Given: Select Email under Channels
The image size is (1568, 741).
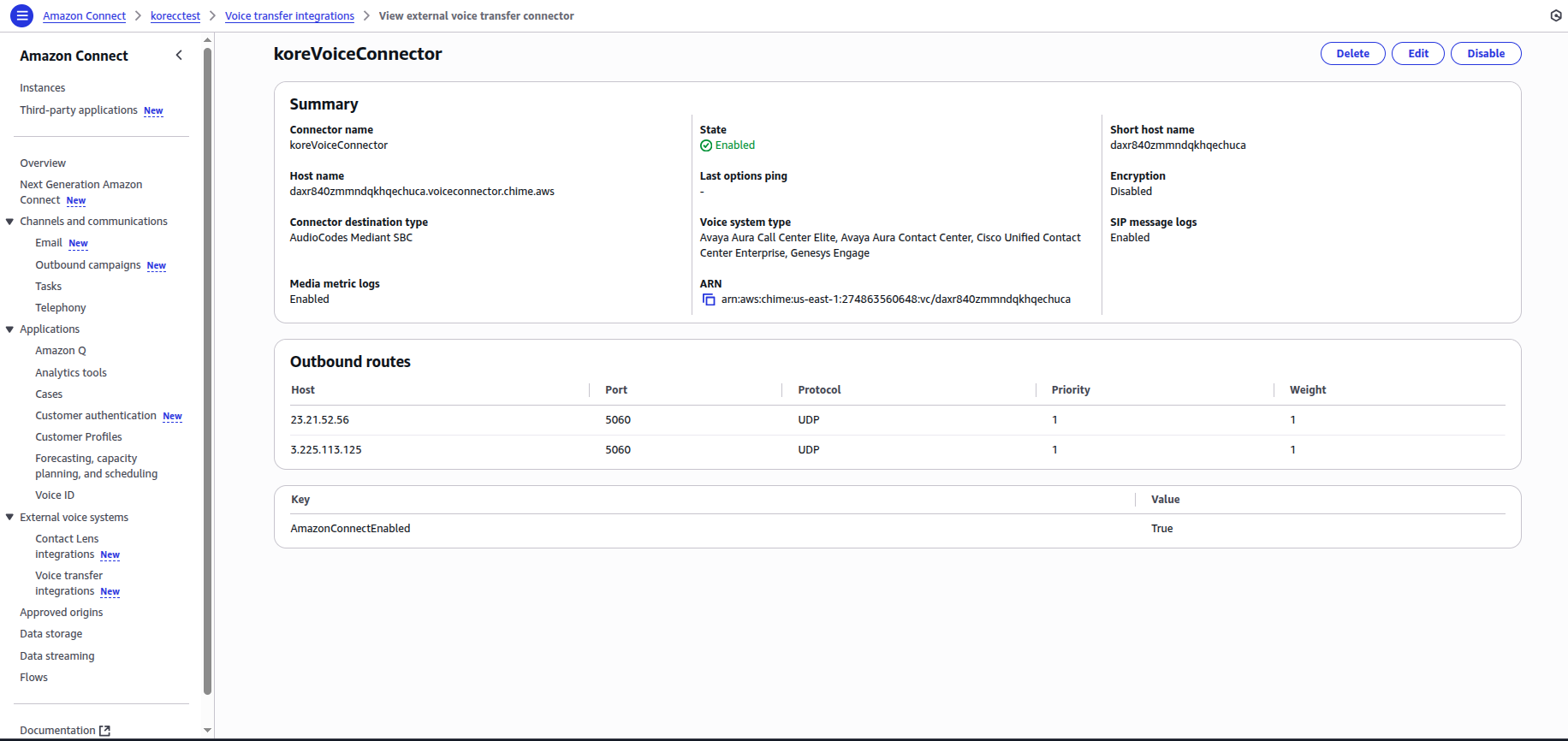Looking at the screenshot, I should pyautogui.click(x=49, y=243).
